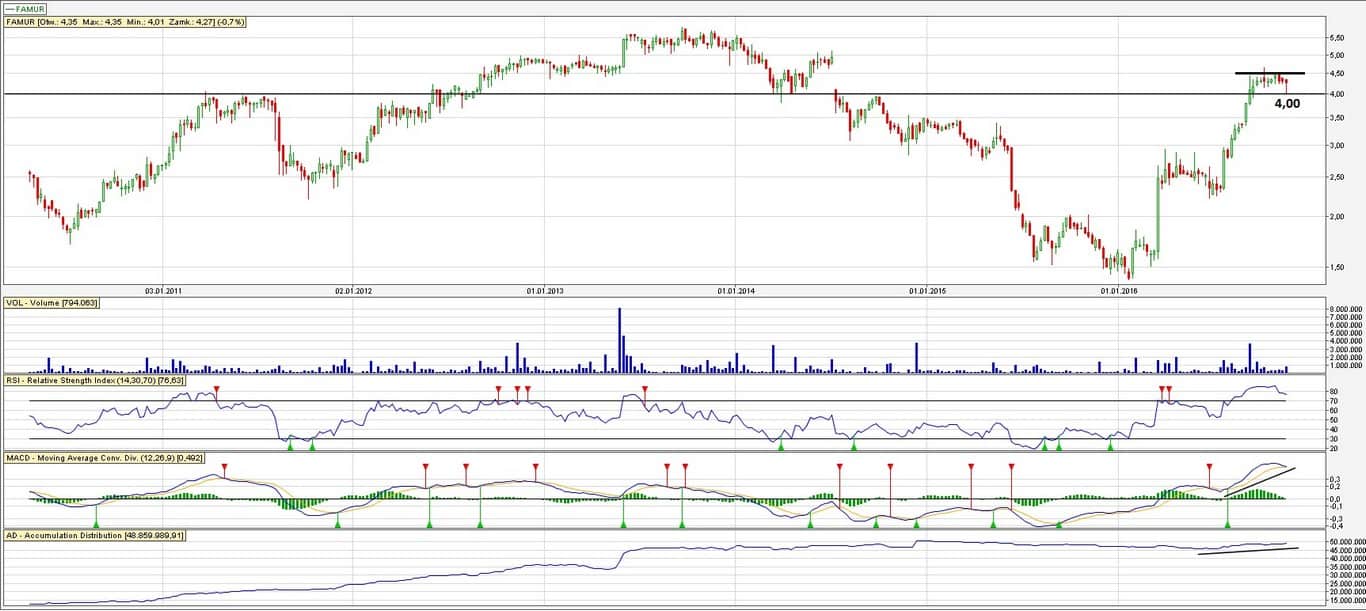Viewport: 1366px width, 611px height.
Task: Select the rightmost red sell marker in MACD panel
Action: [x=1210, y=467]
